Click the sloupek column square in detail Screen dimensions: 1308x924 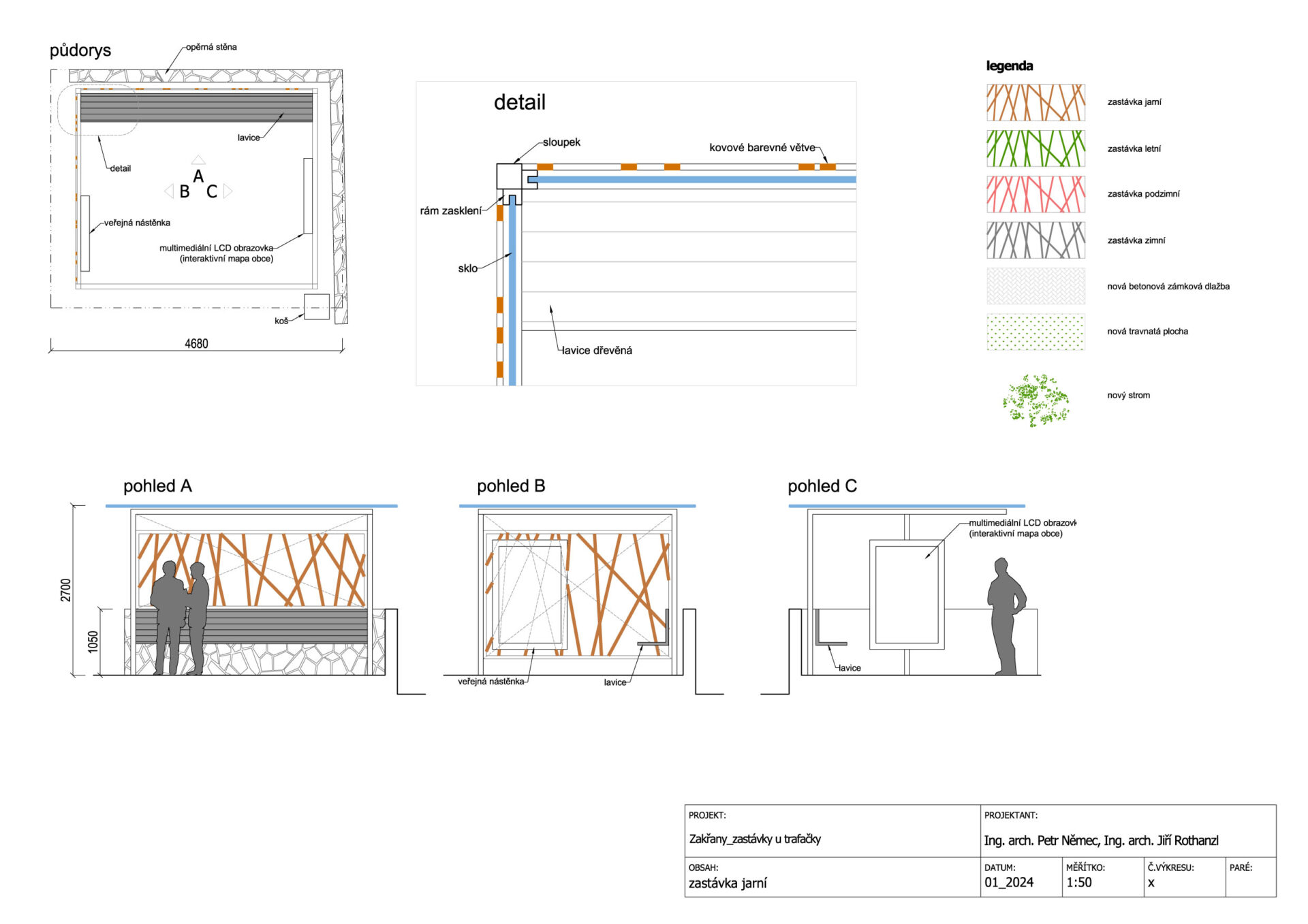(508, 176)
